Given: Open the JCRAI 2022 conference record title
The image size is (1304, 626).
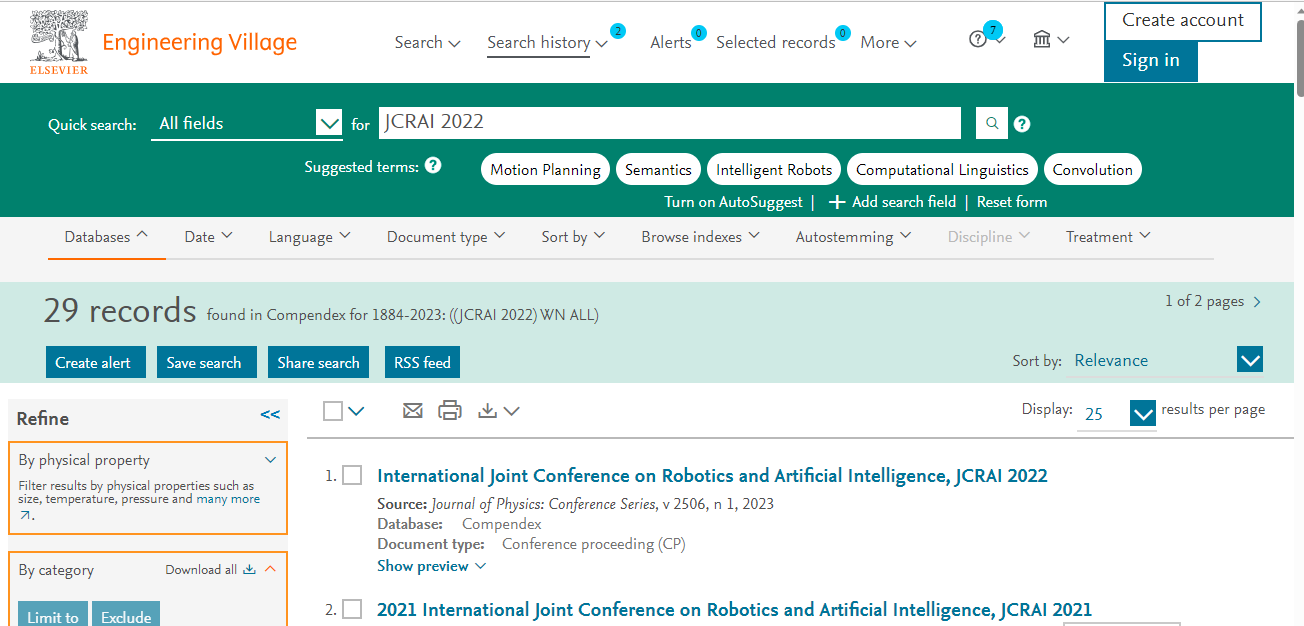Looking at the screenshot, I should [712, 476].
